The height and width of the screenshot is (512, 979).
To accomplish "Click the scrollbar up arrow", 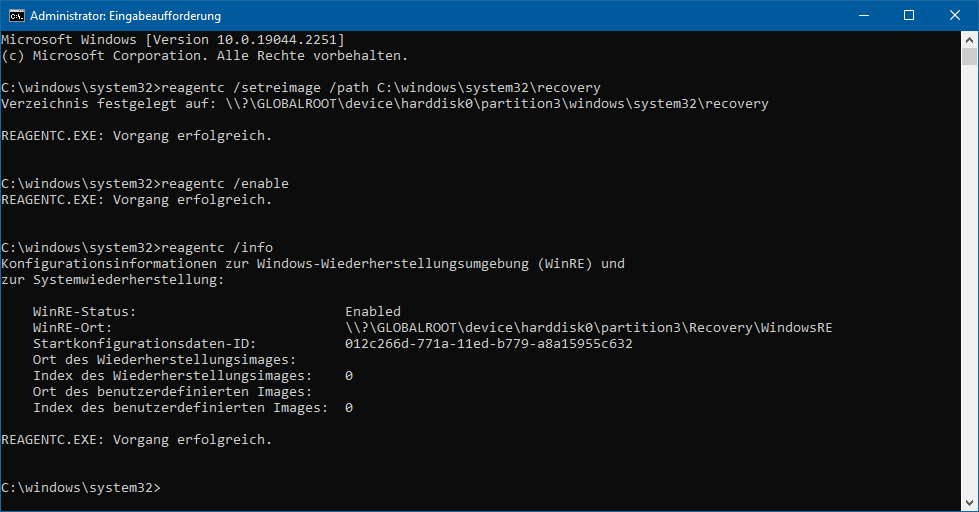I will (969, 39).
